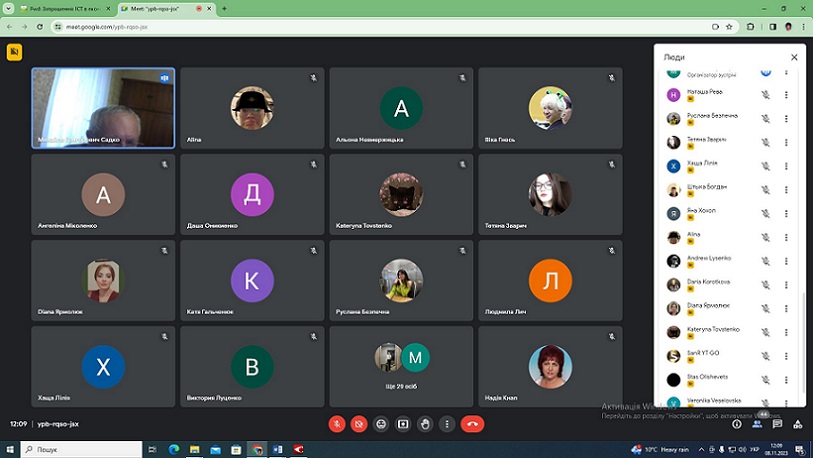This screenshot has height=458, width=813.
Task: Select Kateryna Tovstenko video tile
Action: point(401,194)
